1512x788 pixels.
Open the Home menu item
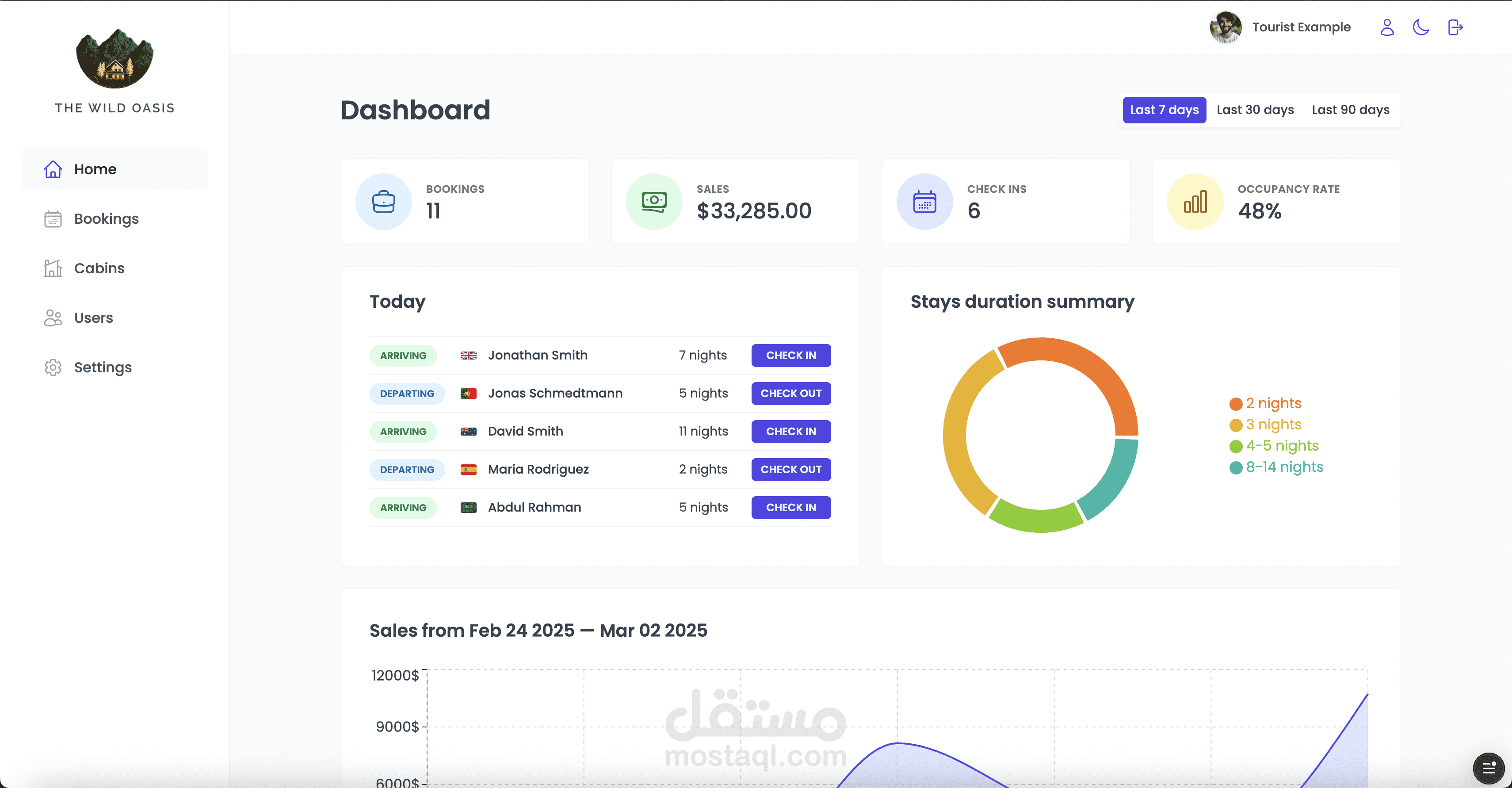pyautogui.click(x=115, y=169)
